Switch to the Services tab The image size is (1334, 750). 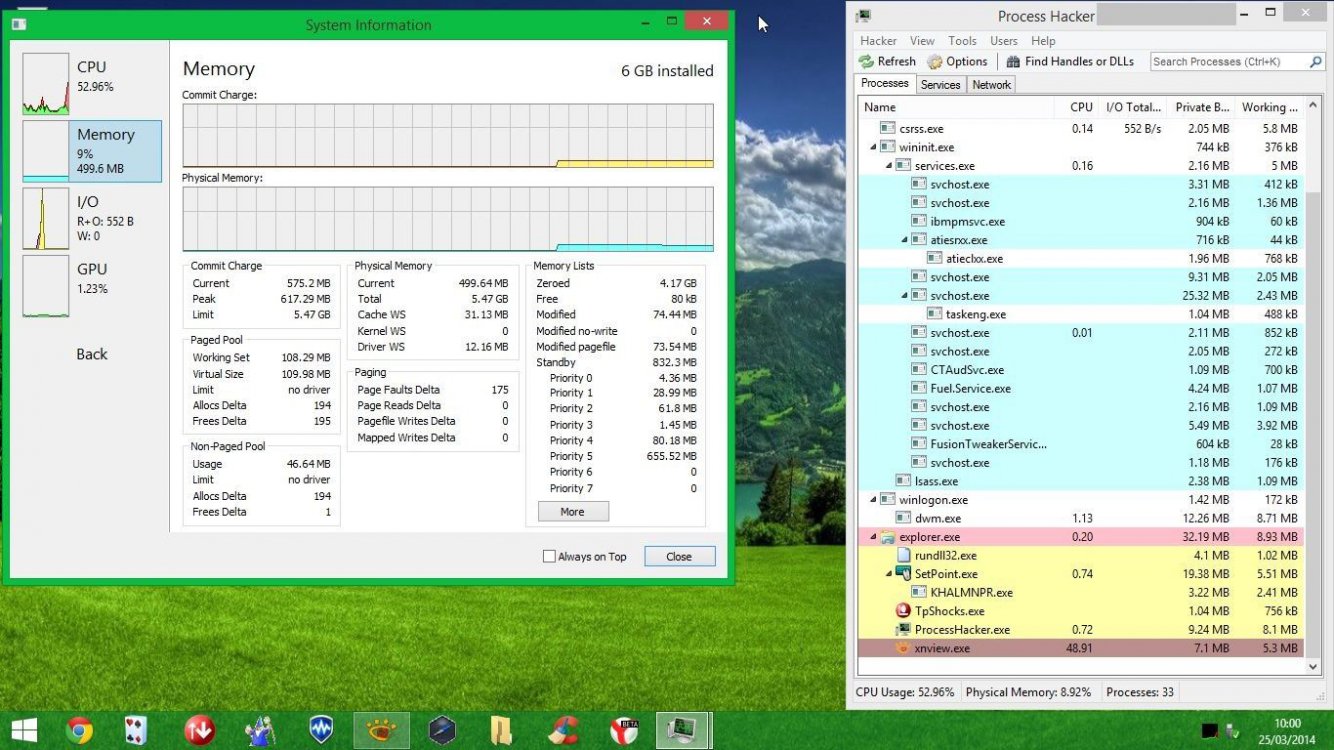[x=940, y=85]
